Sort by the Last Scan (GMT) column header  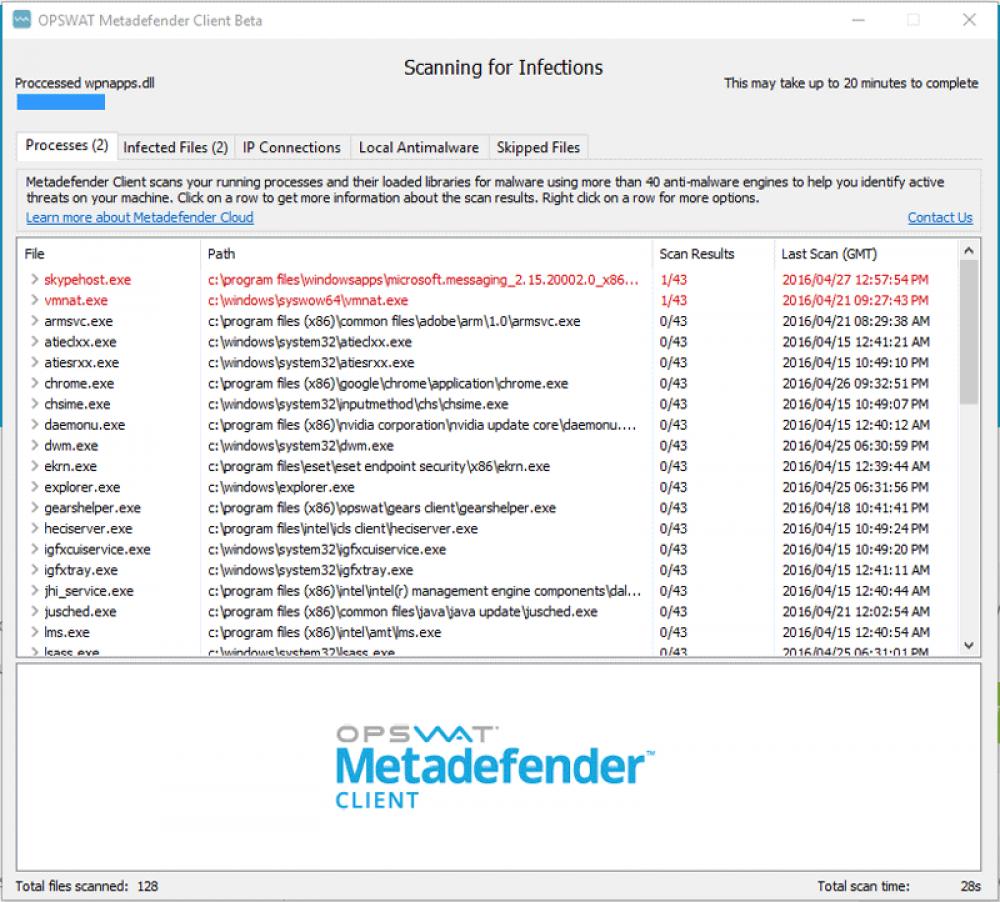pos(829,253)
